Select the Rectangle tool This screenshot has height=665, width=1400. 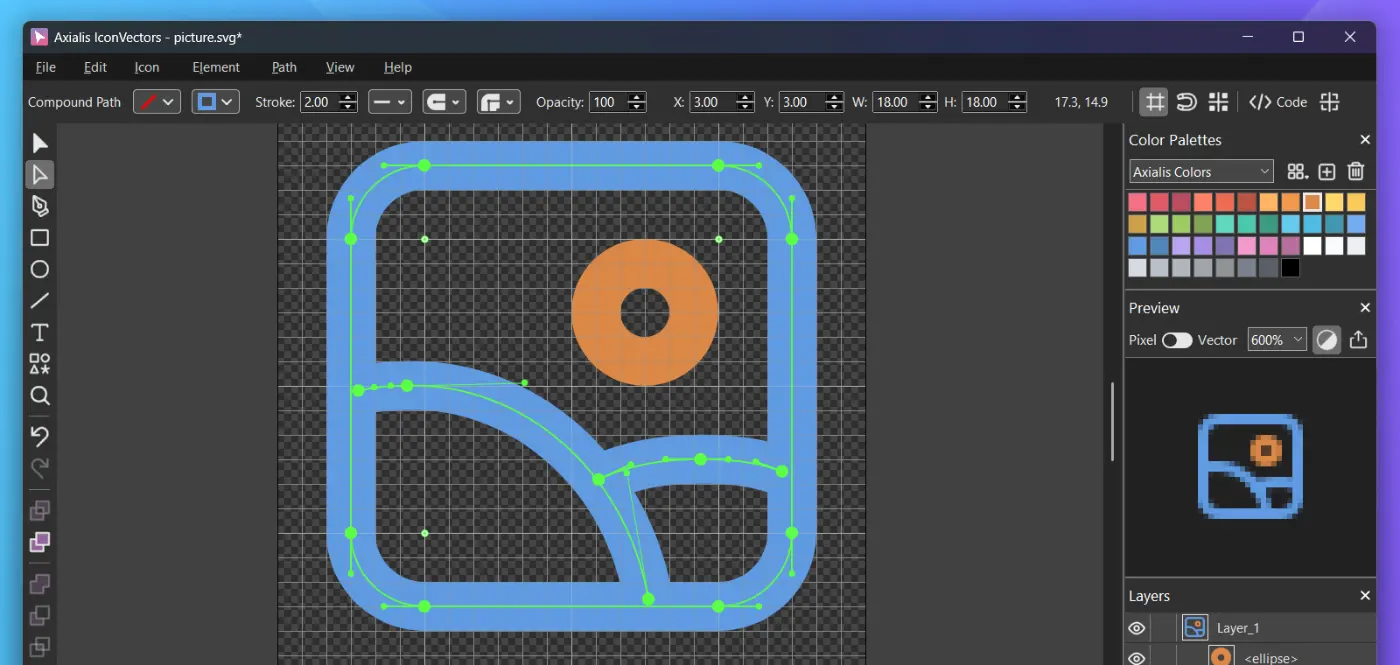(40, 238)
